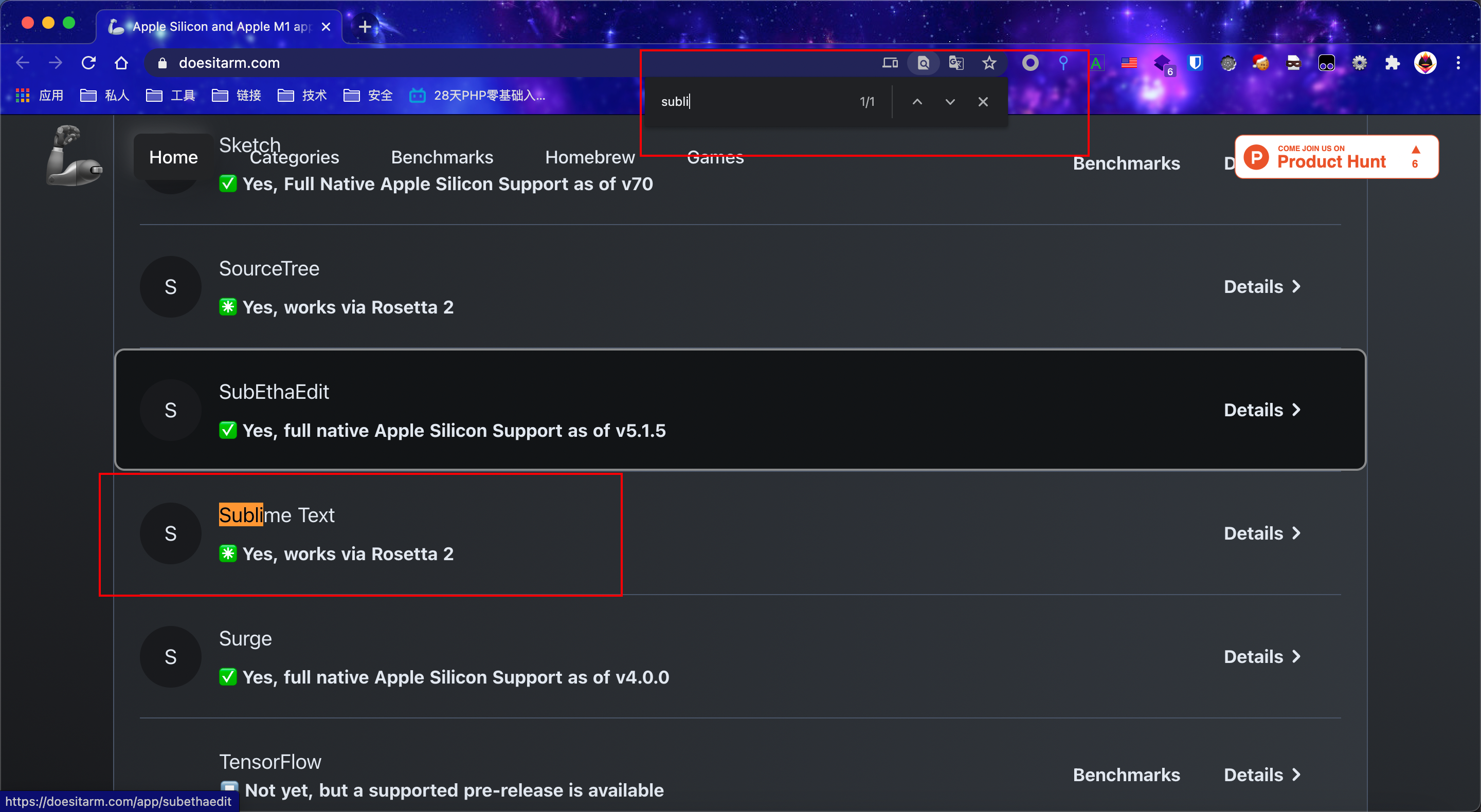1481x812 pixels.
Task: Expand the 技术 bookmark folder
Action: (302, 96)
